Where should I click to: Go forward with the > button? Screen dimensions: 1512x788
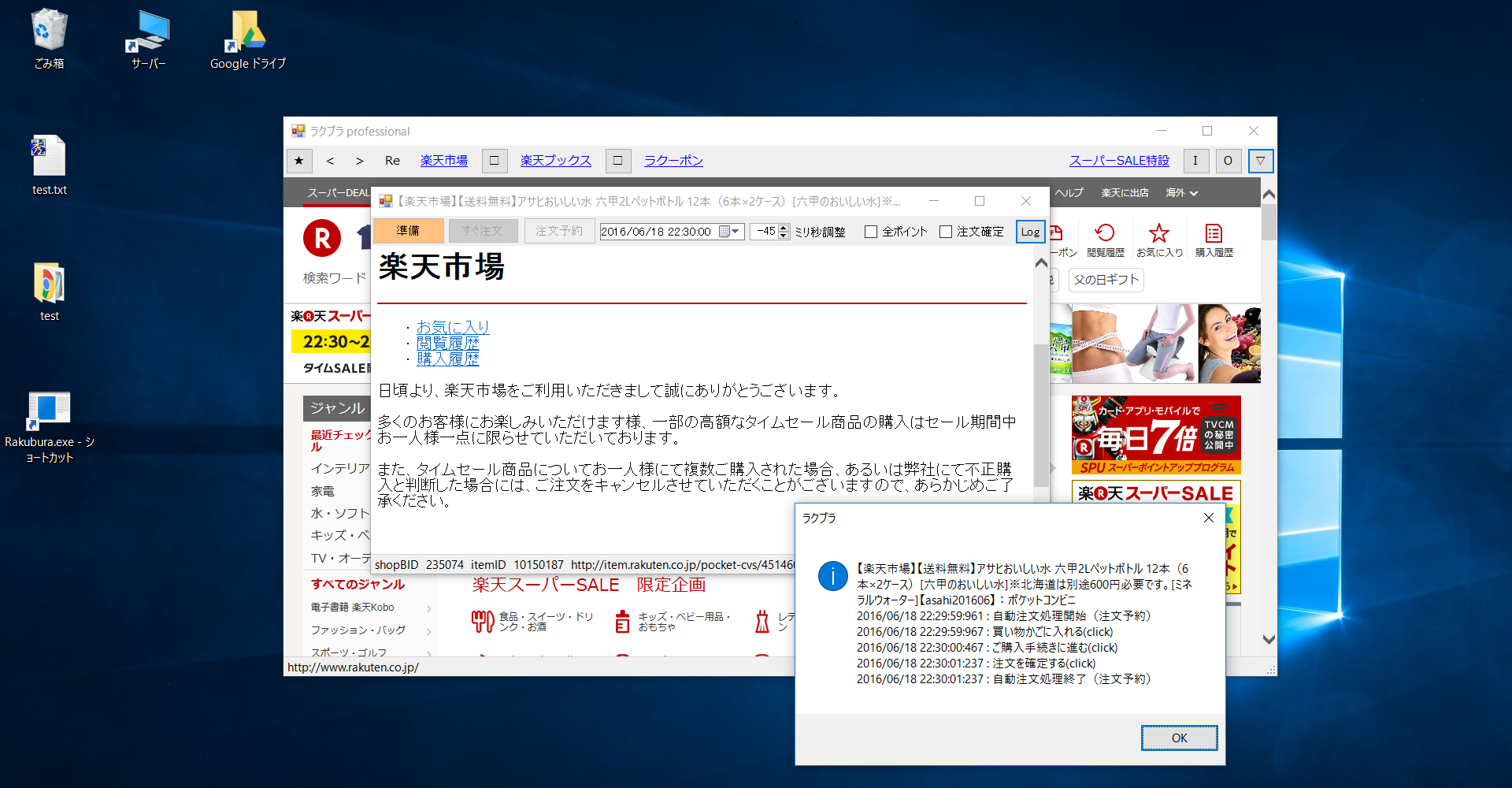[359, 161]
